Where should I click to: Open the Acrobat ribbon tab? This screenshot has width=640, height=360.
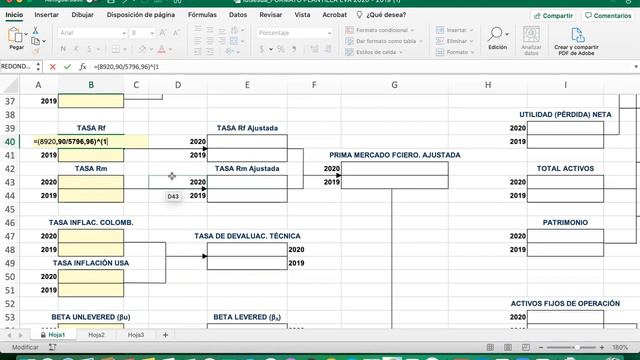click(x=334, y=15)
